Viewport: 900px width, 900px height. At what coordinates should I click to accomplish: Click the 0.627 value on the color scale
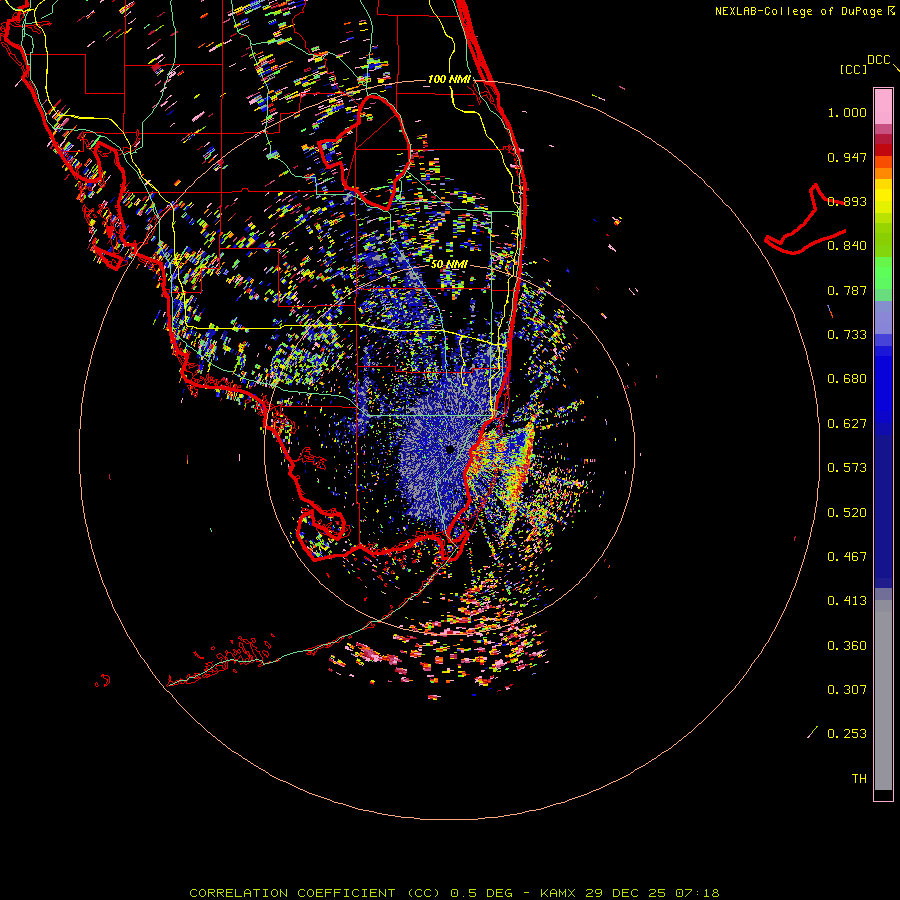847,424
